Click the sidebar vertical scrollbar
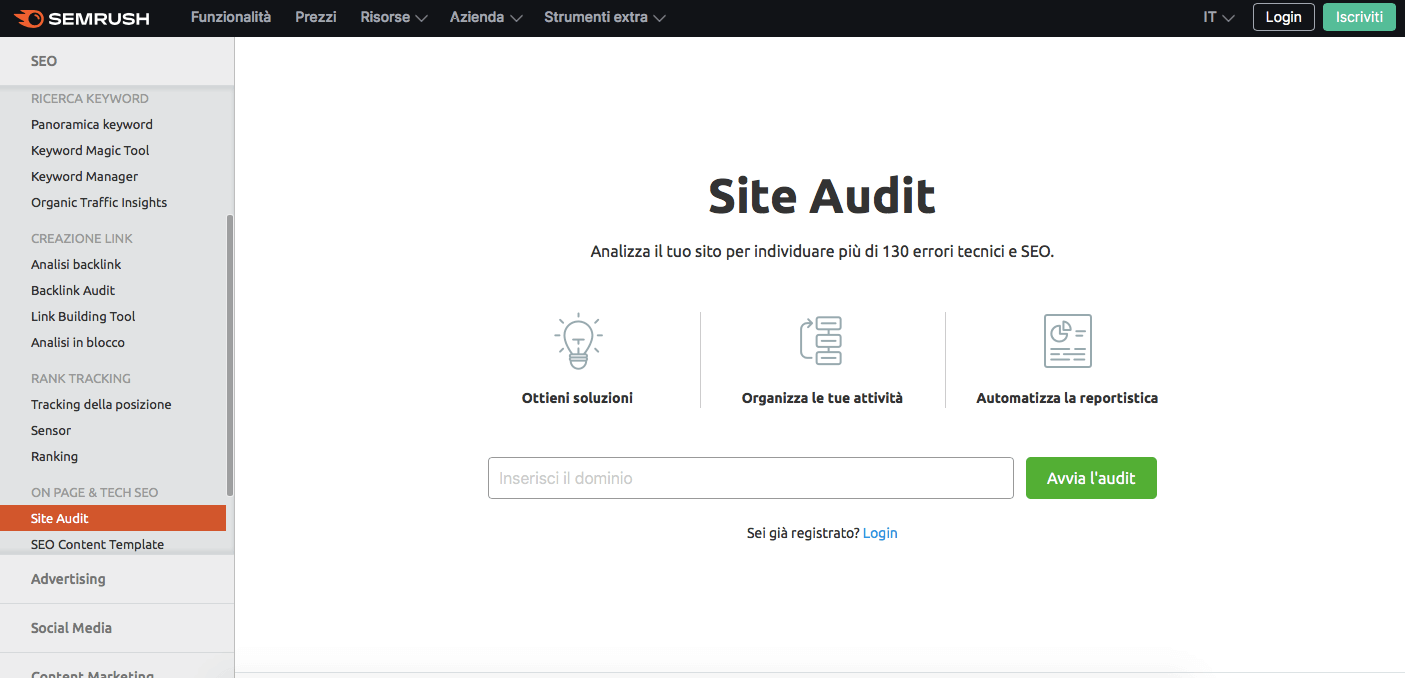This screenshot has height=678, width=1405. 230,355
